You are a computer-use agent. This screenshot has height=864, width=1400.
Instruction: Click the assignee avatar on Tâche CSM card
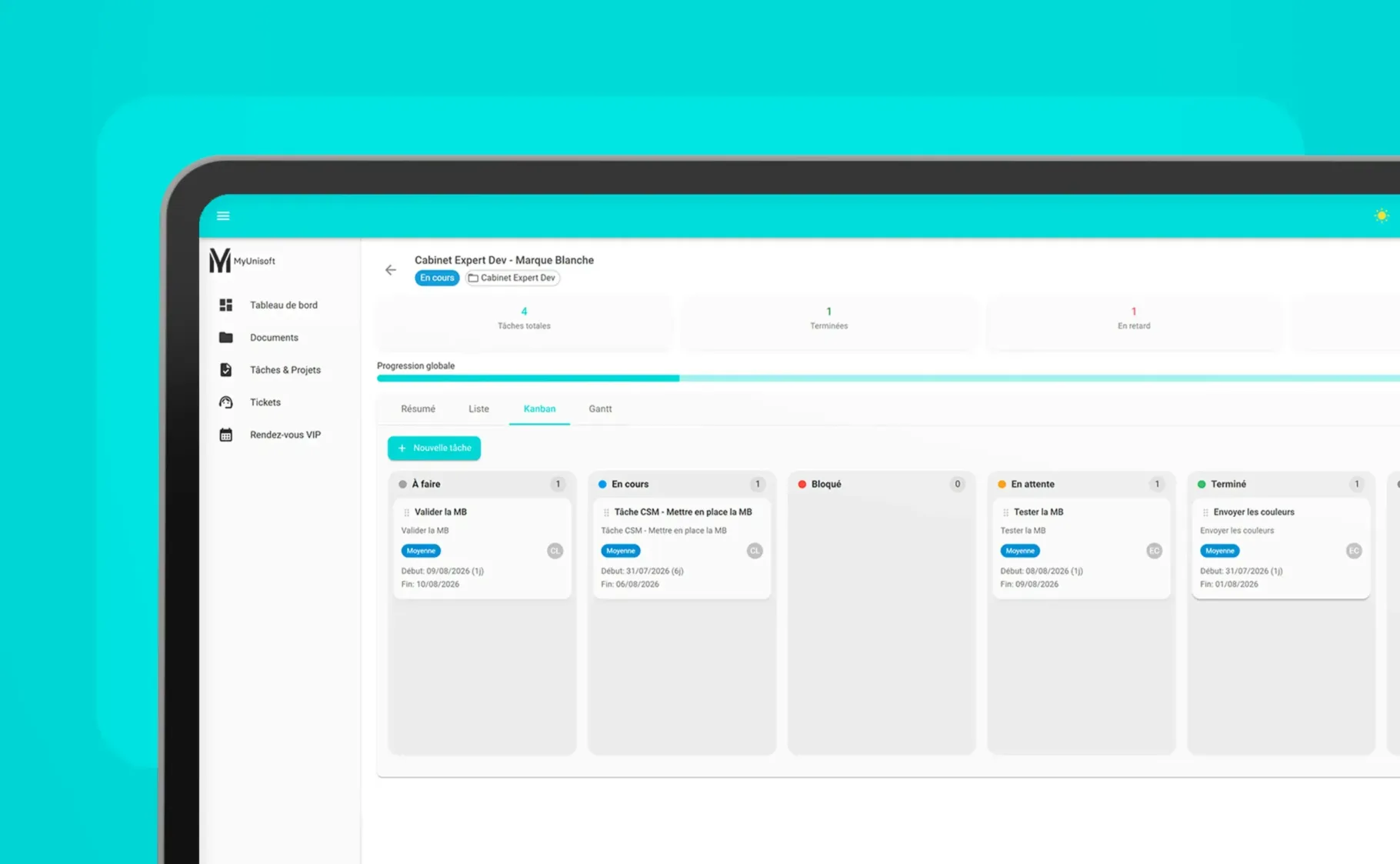(x=755, y=551)
